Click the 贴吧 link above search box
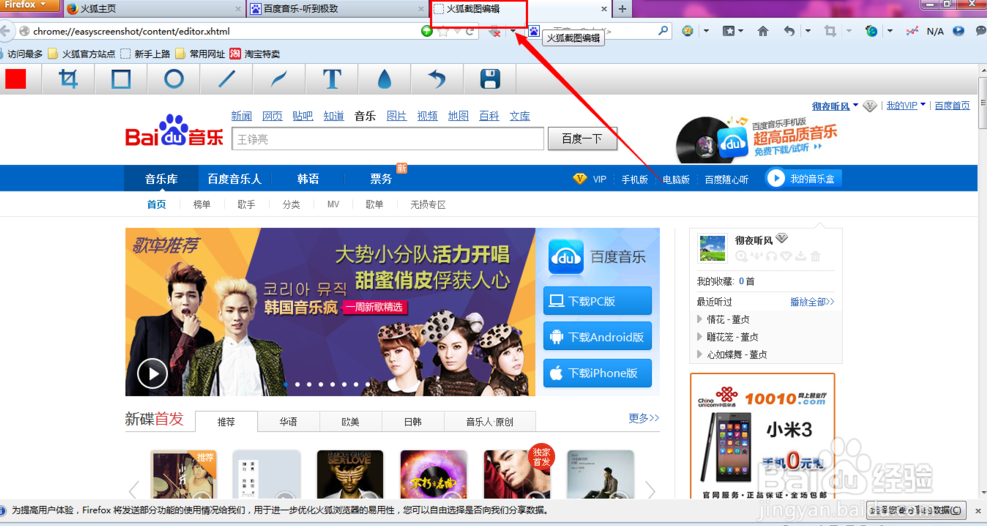 pos(303,116)
